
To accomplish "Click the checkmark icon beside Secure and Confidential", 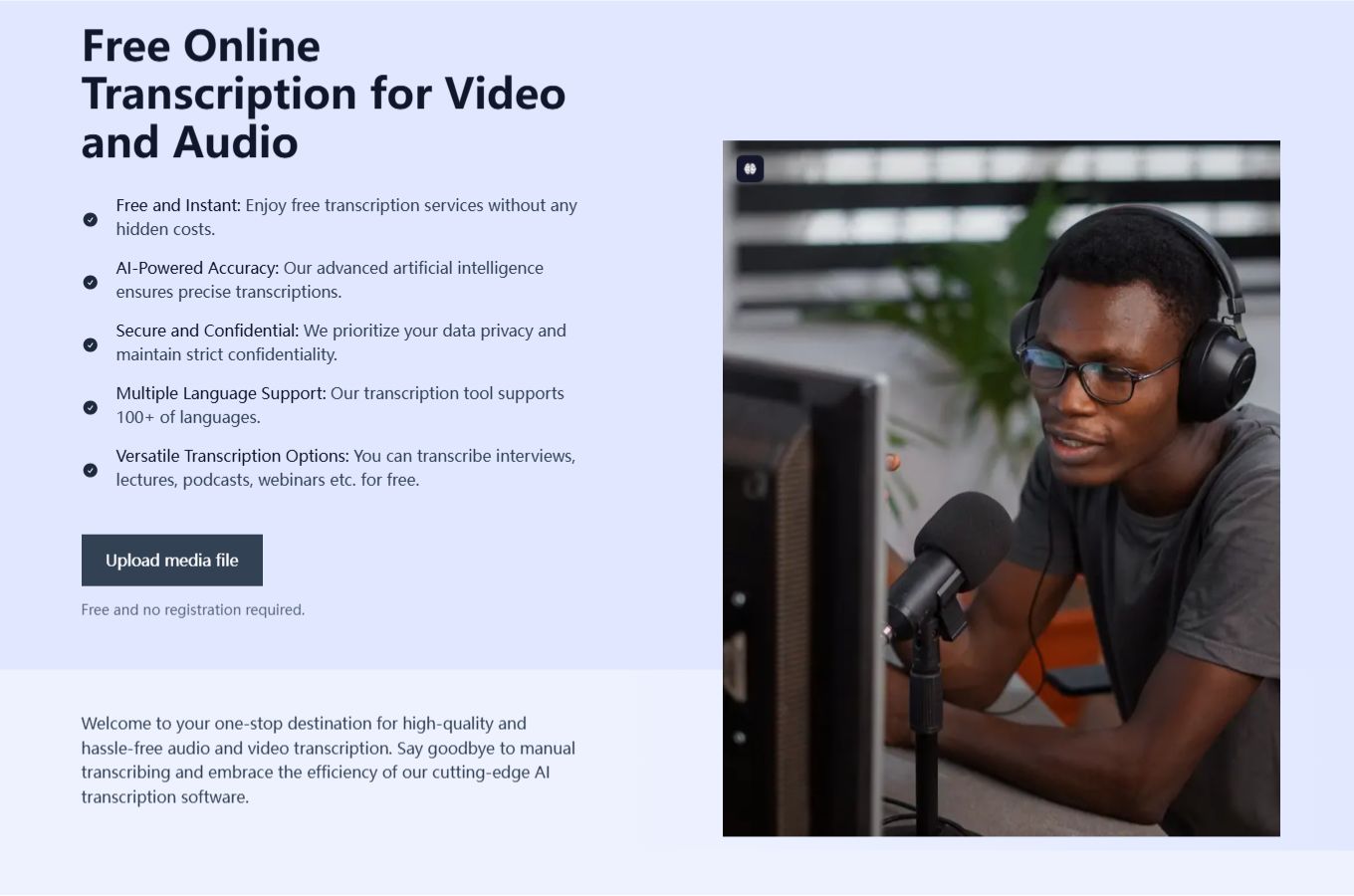I will (91, 344).
